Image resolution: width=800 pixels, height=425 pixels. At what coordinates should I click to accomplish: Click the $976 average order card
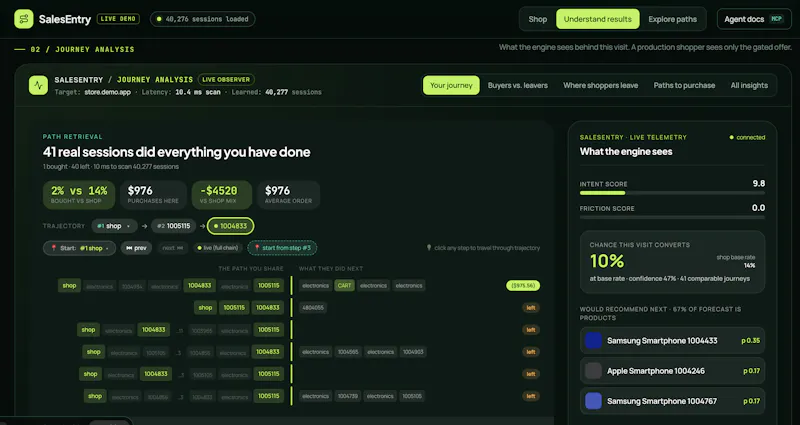pyautogui.click(x=288, y=194)
